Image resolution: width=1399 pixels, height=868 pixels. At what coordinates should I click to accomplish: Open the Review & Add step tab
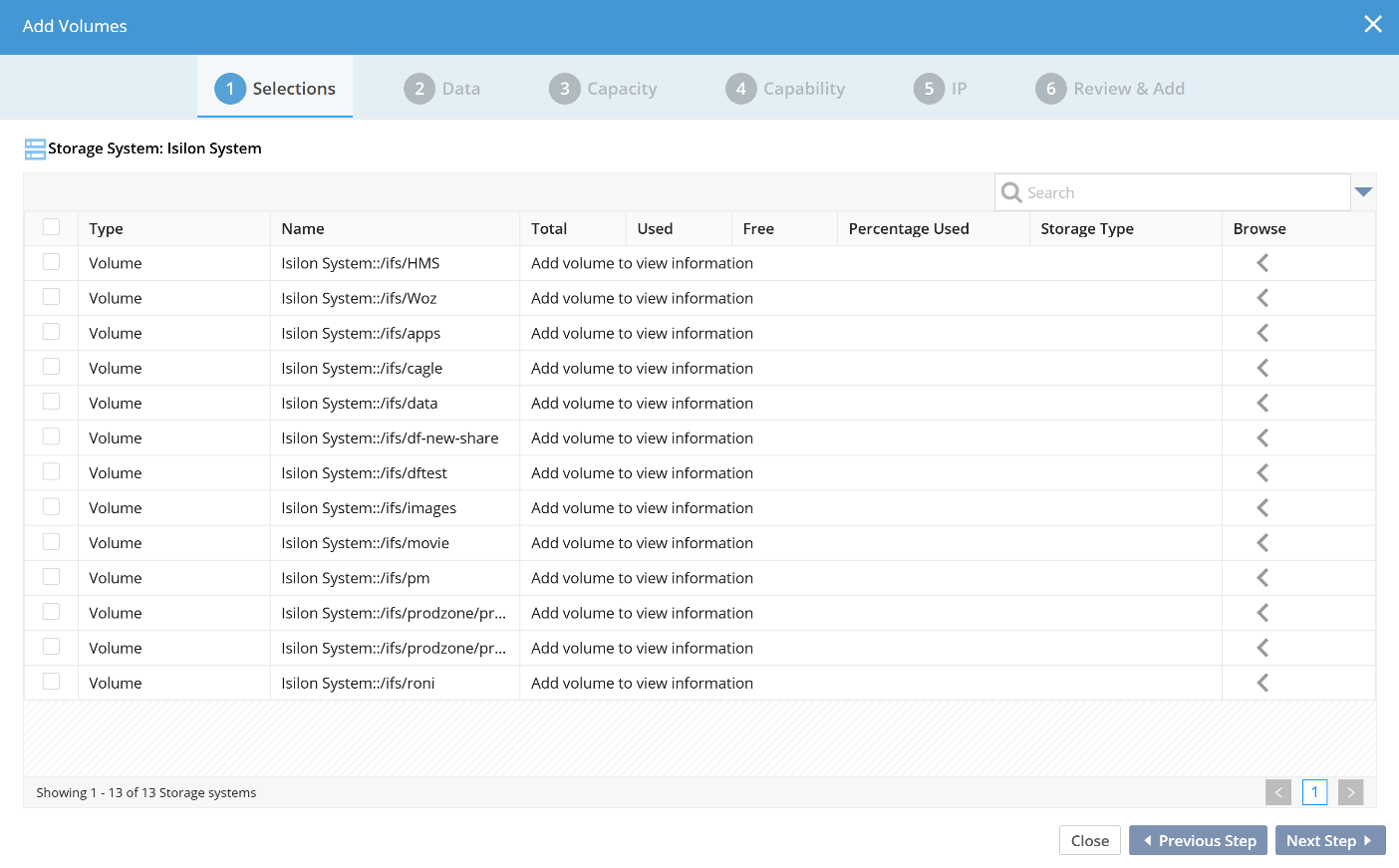point(1110,89)
